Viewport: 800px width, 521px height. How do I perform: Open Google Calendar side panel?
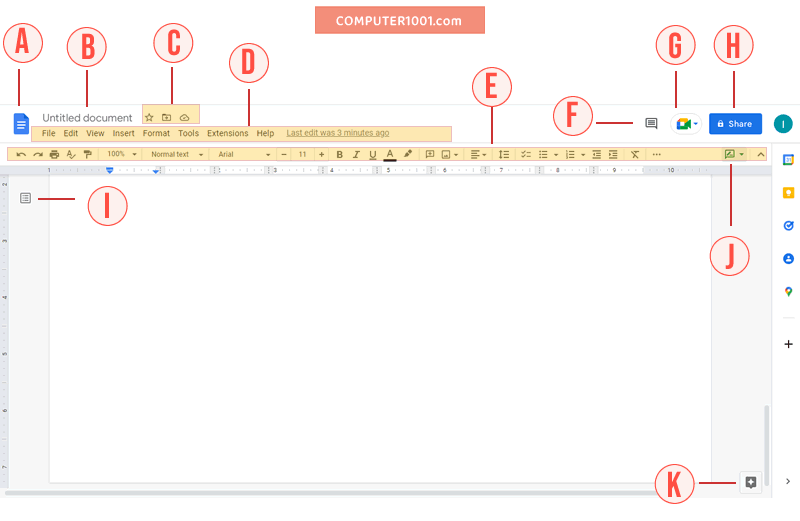click(x=788, y=160)
